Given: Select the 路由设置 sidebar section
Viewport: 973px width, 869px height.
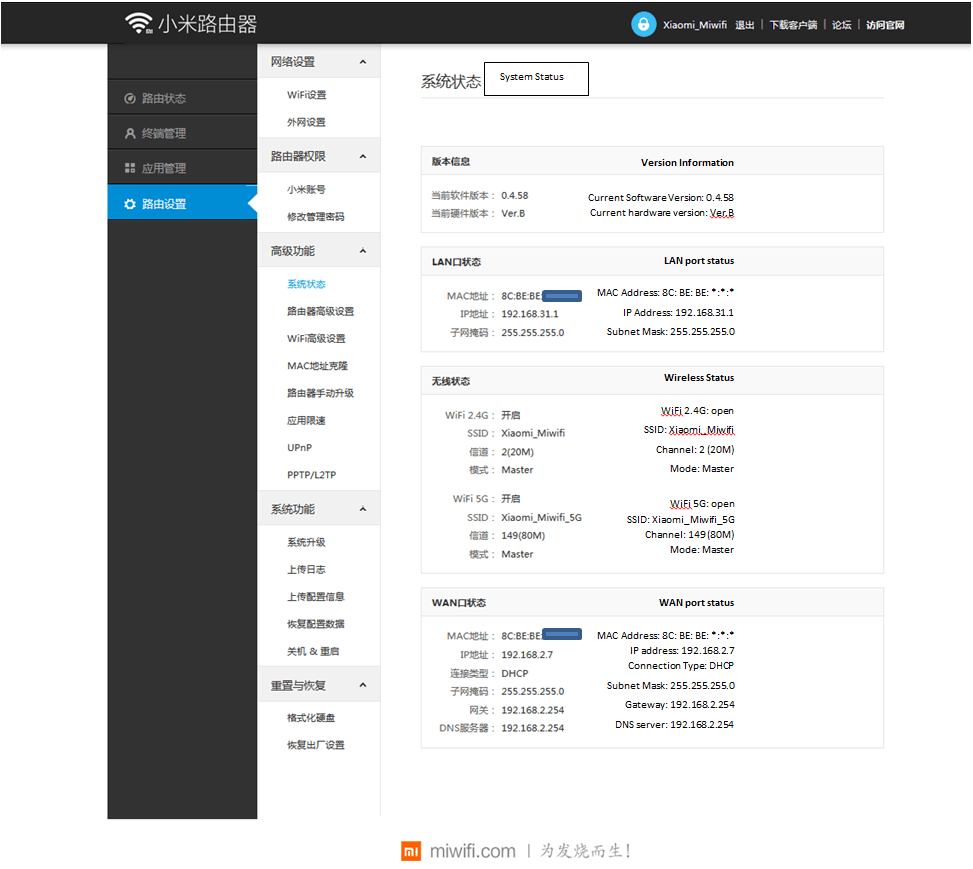Looking at the screenshot, I should 182,203.
